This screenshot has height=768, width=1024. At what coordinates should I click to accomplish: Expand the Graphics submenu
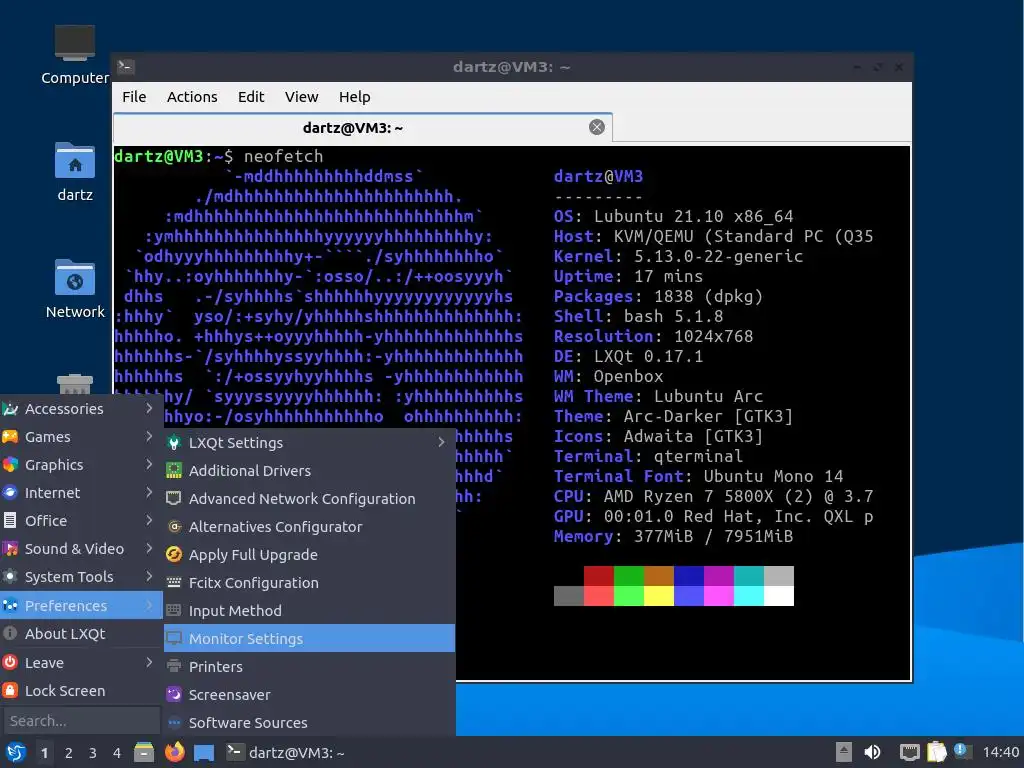[x=81, y=465]
